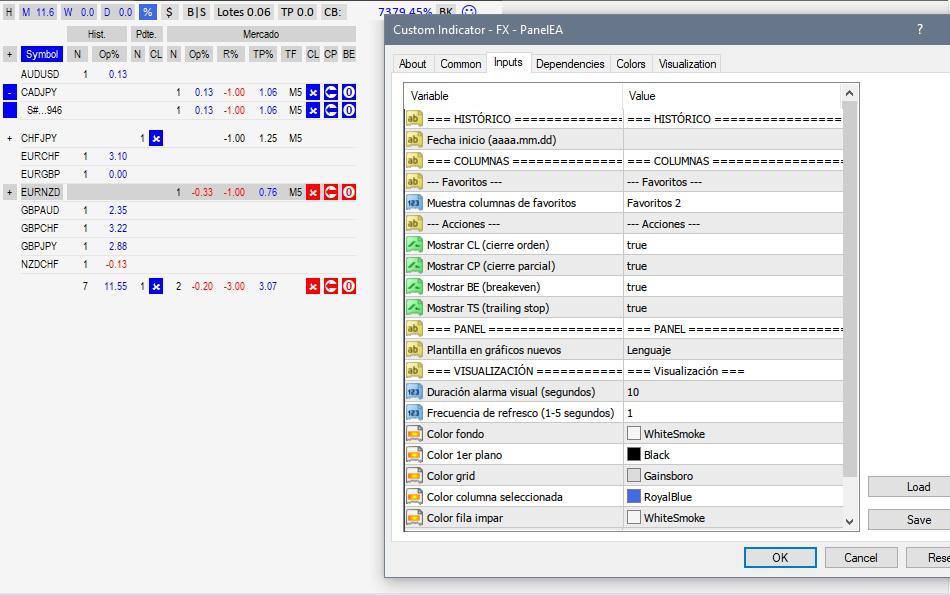Screen dimensions: 950x595
Task: Open the Dependencies tab
Action: [x=570, y=64]
